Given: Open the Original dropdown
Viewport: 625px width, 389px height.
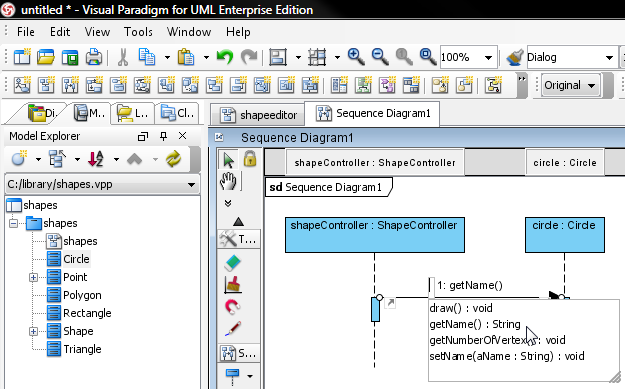Looking at the screenshot, I should [570, 85].
